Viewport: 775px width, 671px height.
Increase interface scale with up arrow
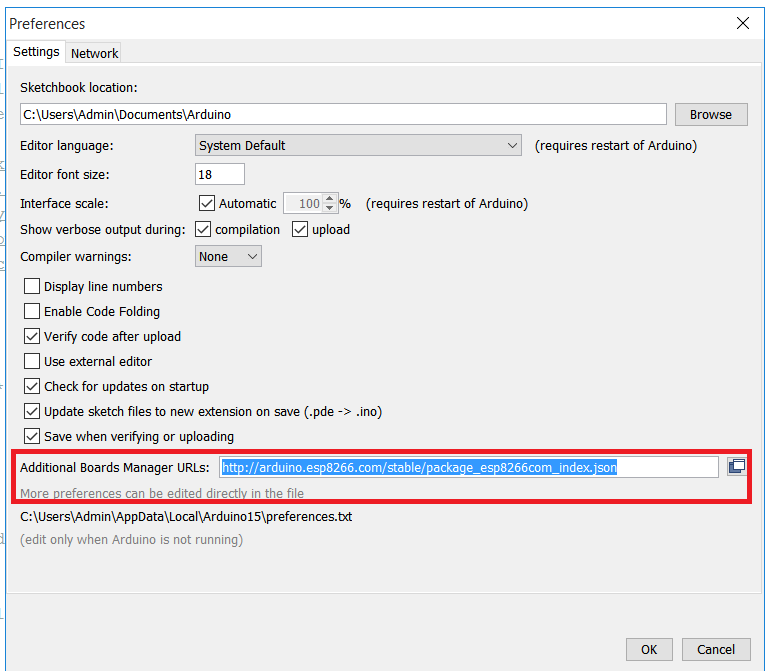point(330,198)
